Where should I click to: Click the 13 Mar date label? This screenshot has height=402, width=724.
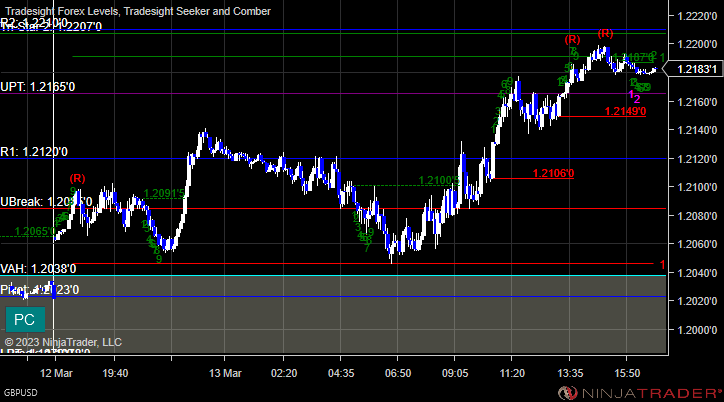[225, 373]
